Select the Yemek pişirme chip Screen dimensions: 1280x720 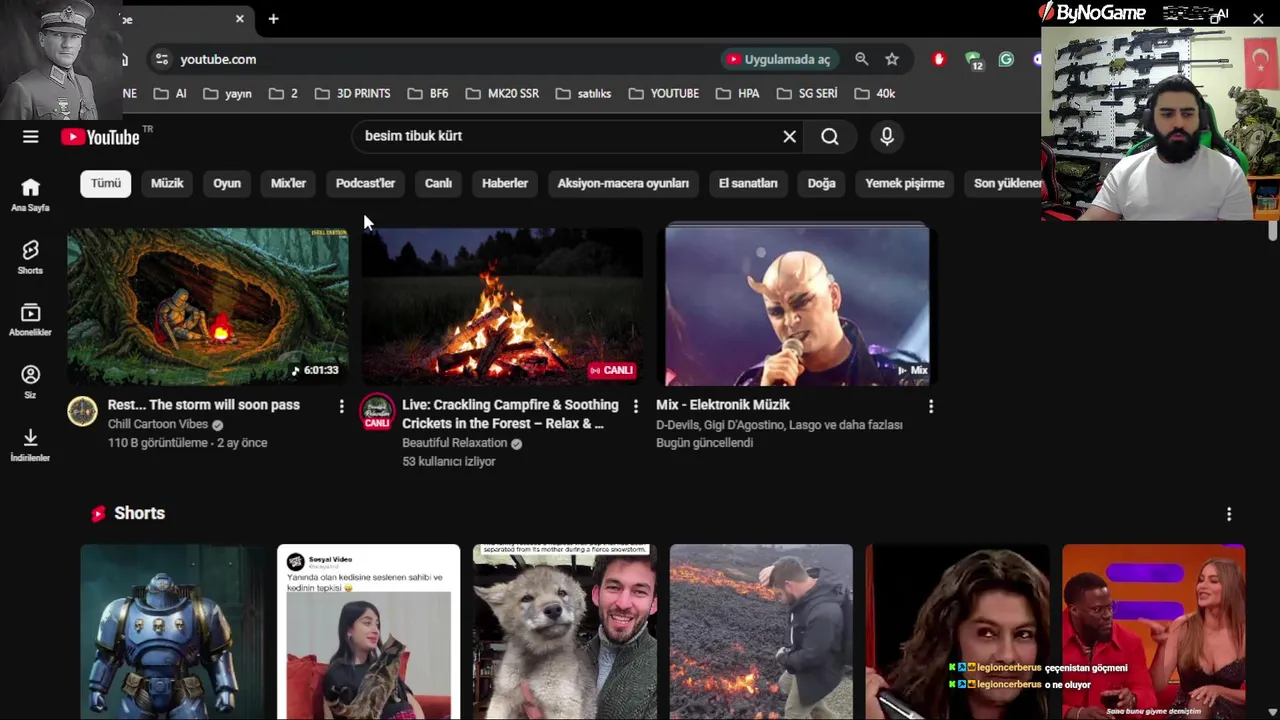905,183
